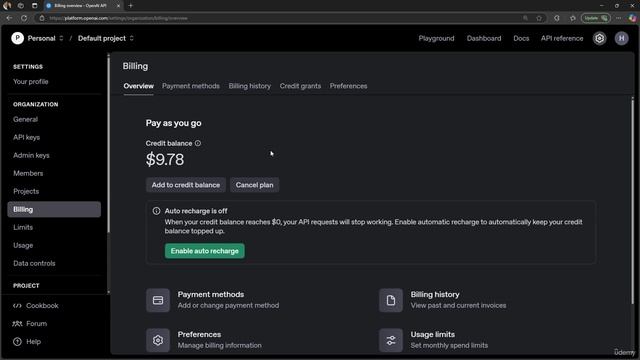Go back with browser back arrow
Image resolution: width=640 pixels, height=360 pixels.
(9, 18)
